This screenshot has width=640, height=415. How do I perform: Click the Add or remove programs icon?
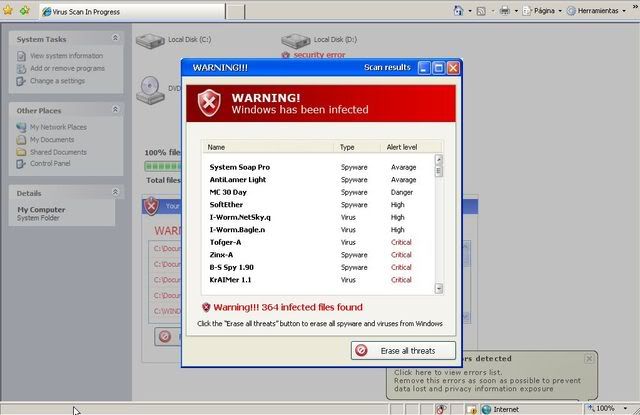tap(21, 69)
